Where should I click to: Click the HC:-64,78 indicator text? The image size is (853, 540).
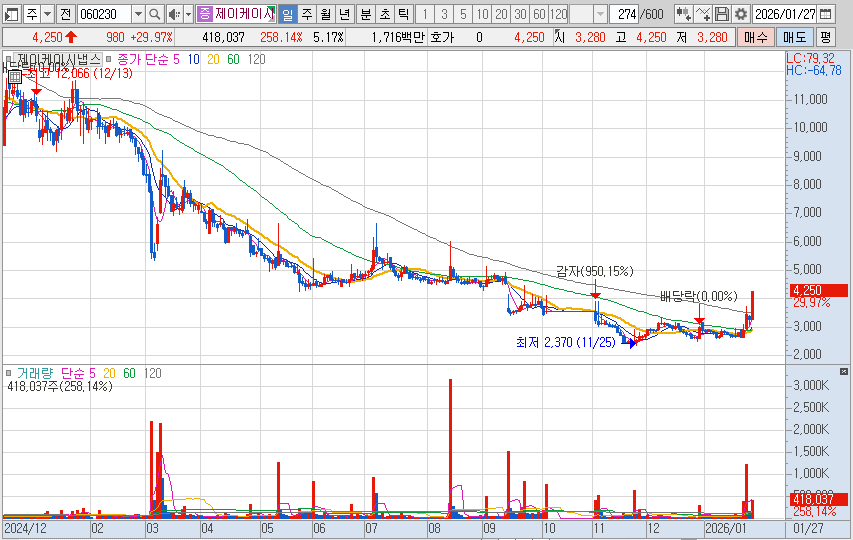coord(813,70)
